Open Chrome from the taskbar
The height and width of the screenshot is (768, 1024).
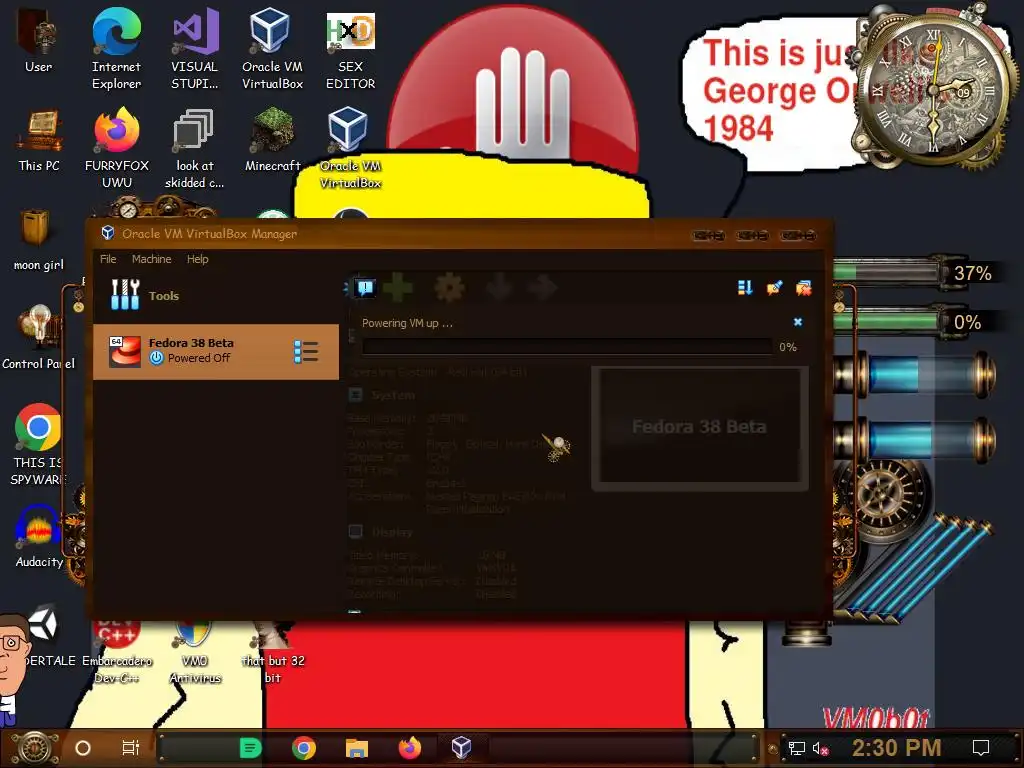tap(304, 748)
